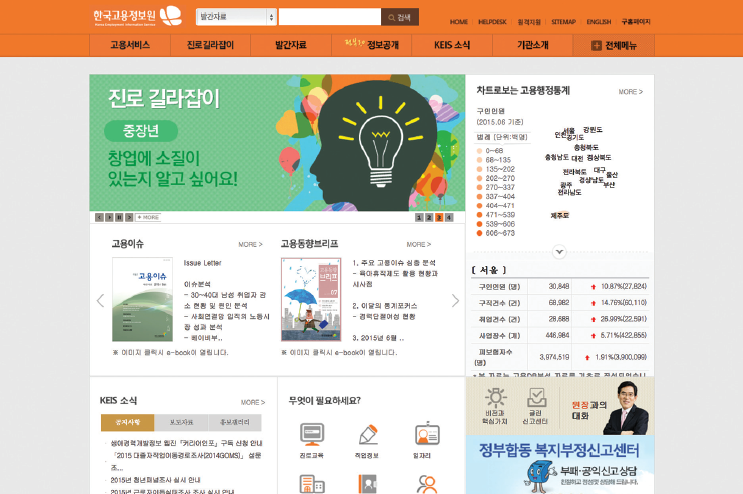Click MORE next to 고용이슈
This screenshot has height=494, width=743.
(x=250, y=244)
